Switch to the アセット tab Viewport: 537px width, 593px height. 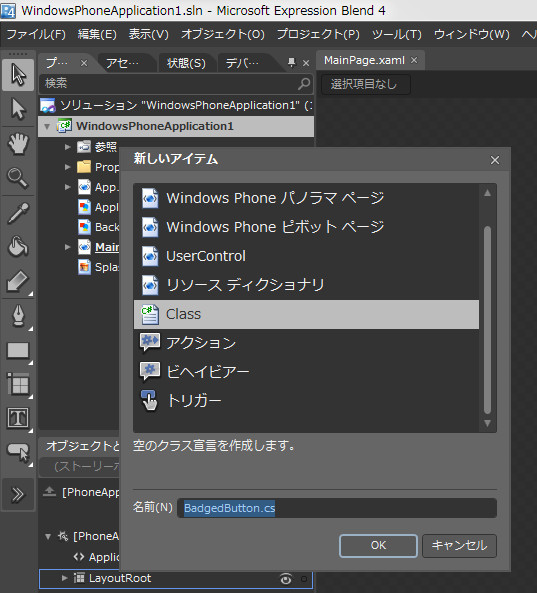[x=123, y=63]
